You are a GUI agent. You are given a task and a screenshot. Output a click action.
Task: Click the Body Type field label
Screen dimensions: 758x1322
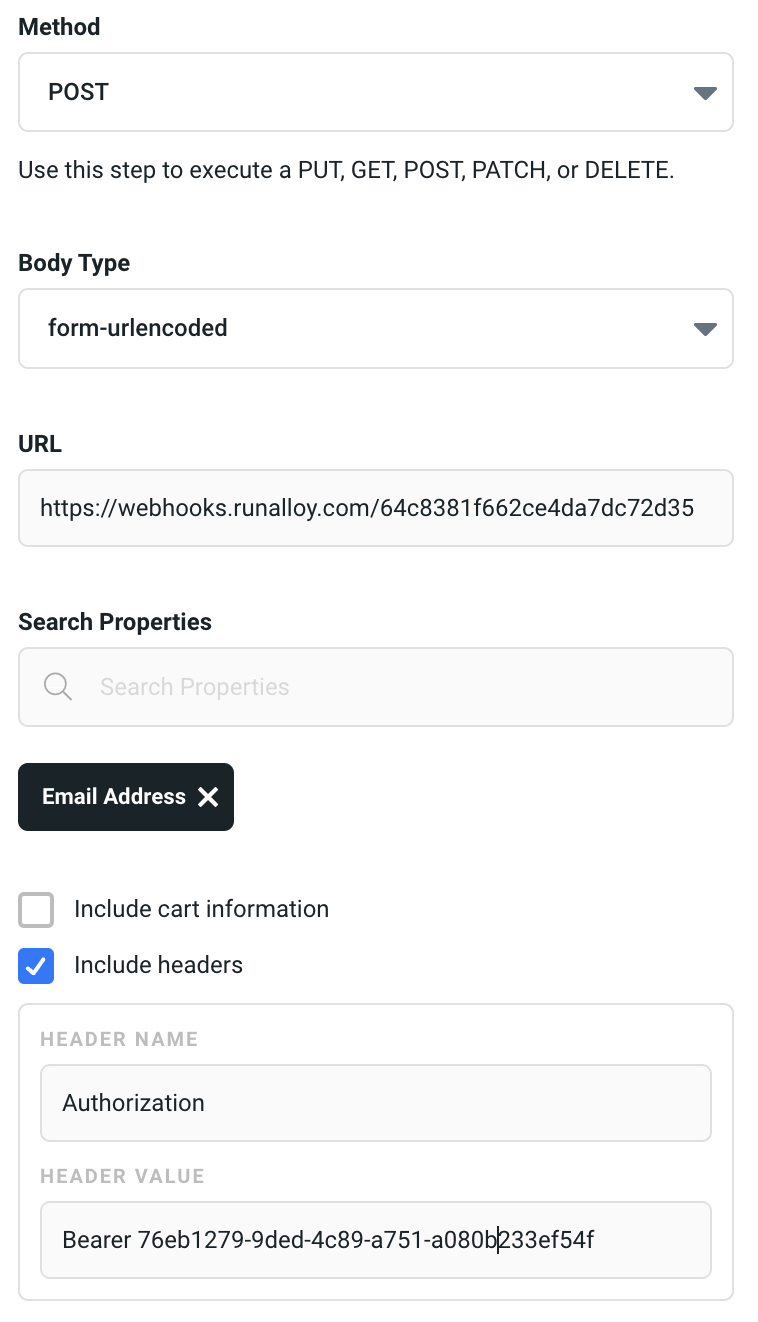[74, 263]
